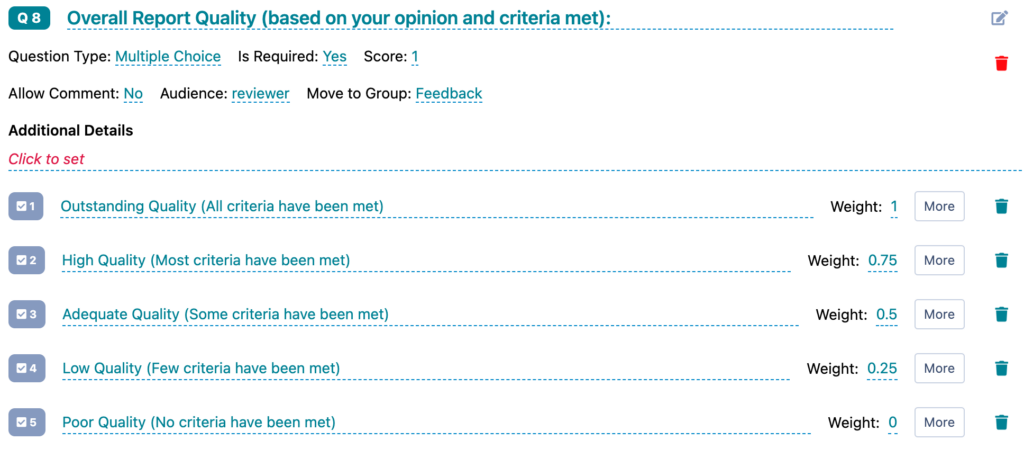Toggle option 1 checkbox badge
The height and width of the screenshot is (449, 1024).
tap(27, 206)
